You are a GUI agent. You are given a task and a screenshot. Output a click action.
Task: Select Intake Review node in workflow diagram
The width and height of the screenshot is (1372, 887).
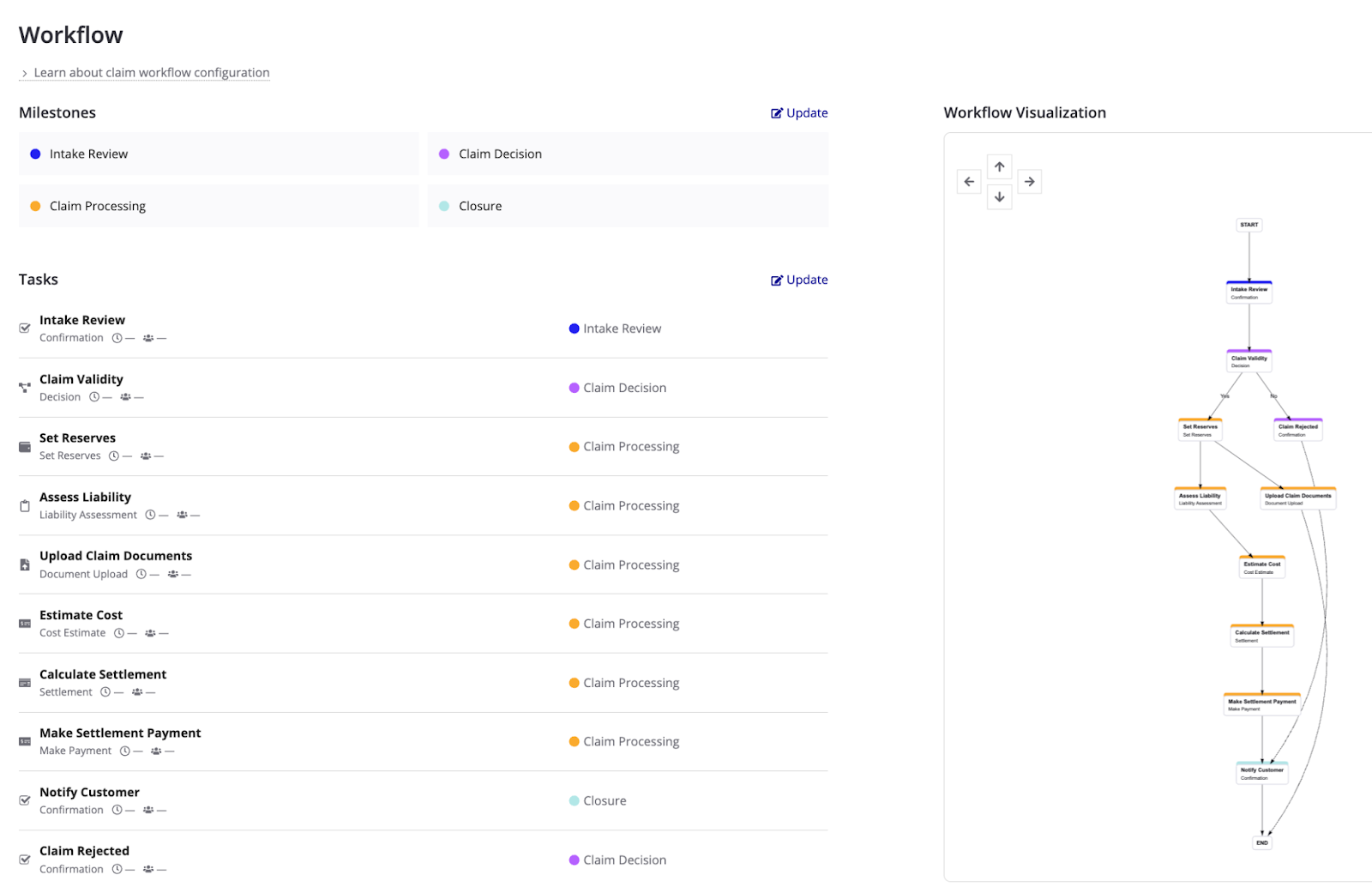pyautogui.click(x=1249, y=292)
